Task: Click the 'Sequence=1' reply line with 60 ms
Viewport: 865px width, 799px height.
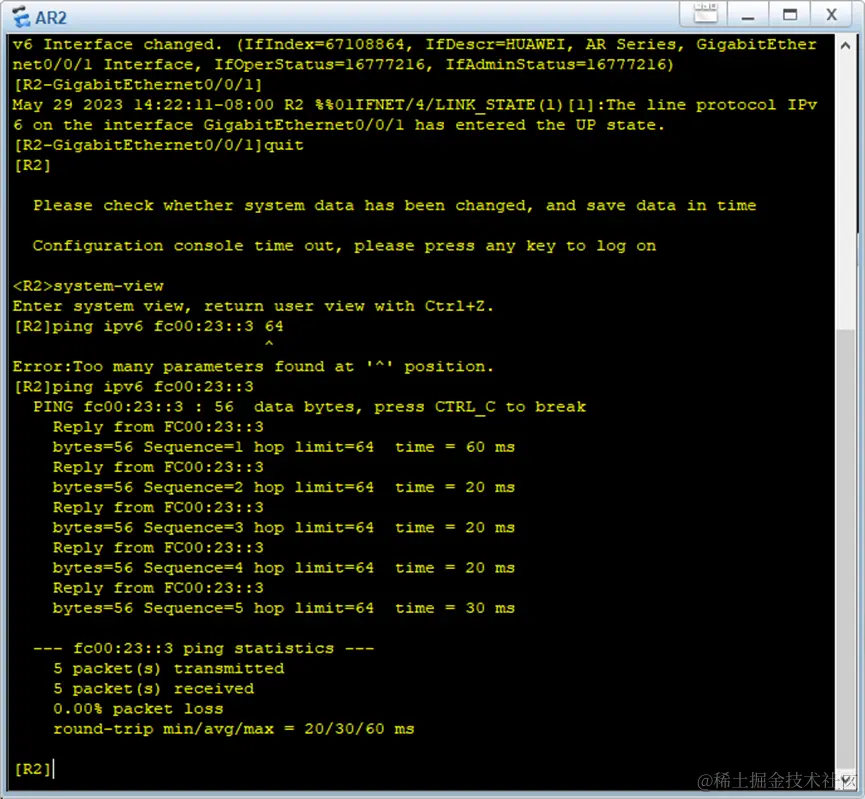Action: pos(284,447)
